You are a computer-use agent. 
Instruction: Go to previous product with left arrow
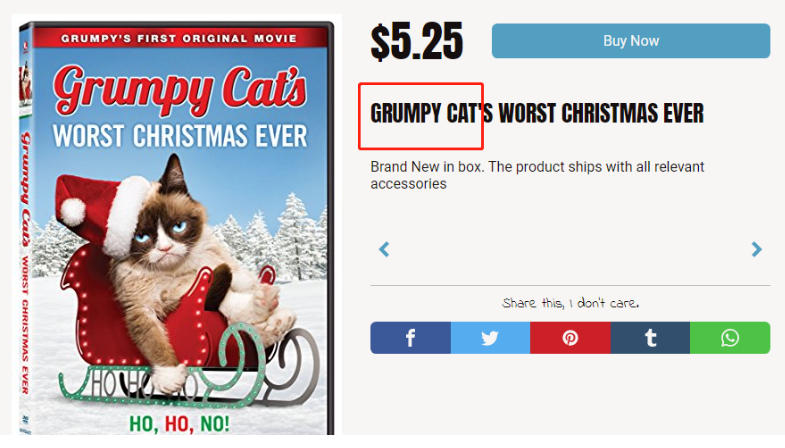[384, 249]
